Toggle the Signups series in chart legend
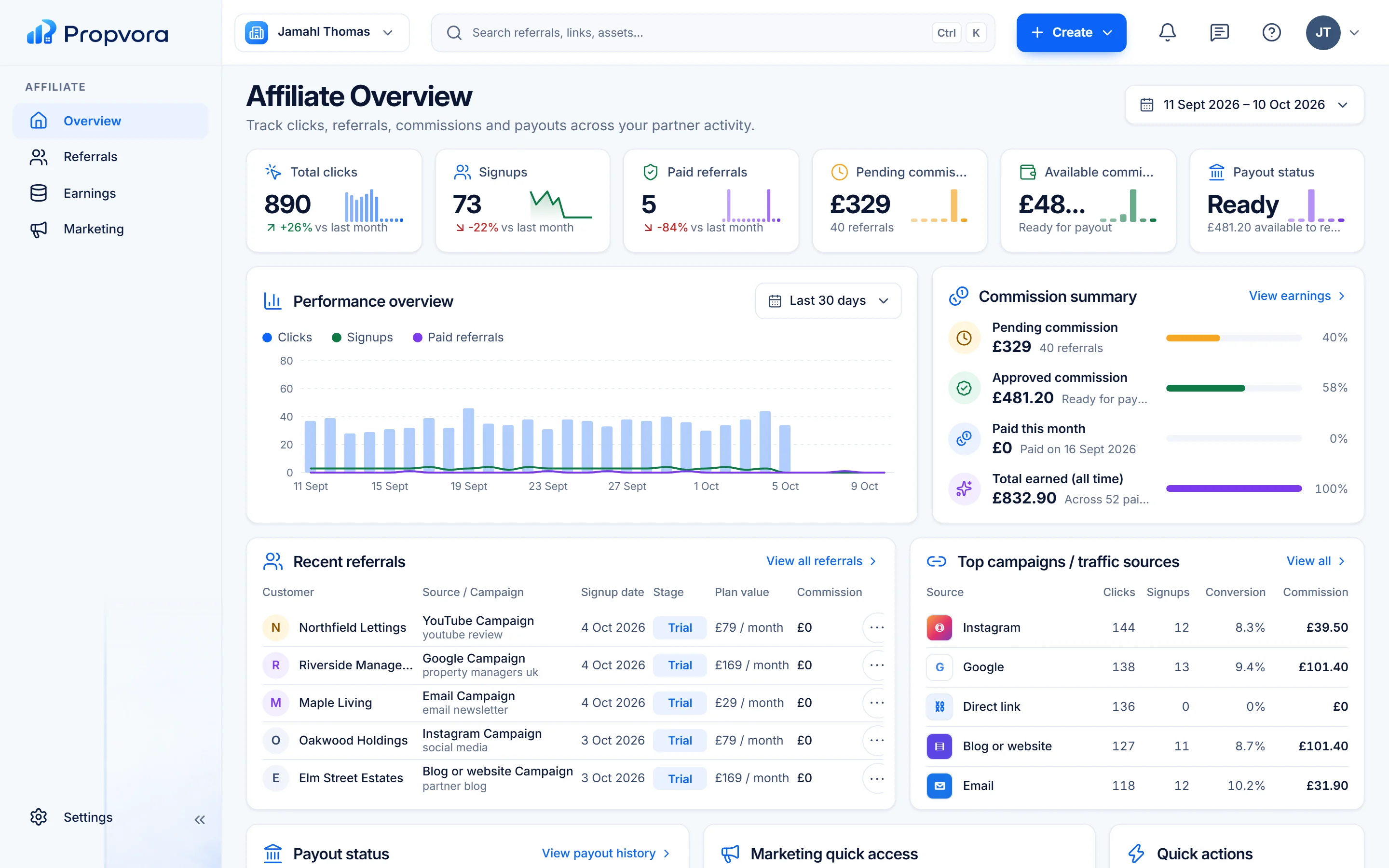The height and width of the screenshot is (868, 1389). click(362, 338)
